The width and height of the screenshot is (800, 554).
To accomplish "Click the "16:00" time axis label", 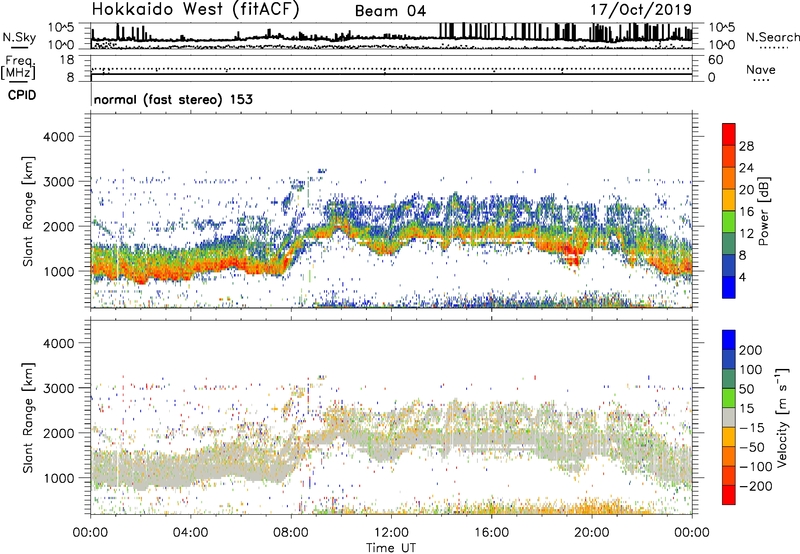I will (491, 533).
